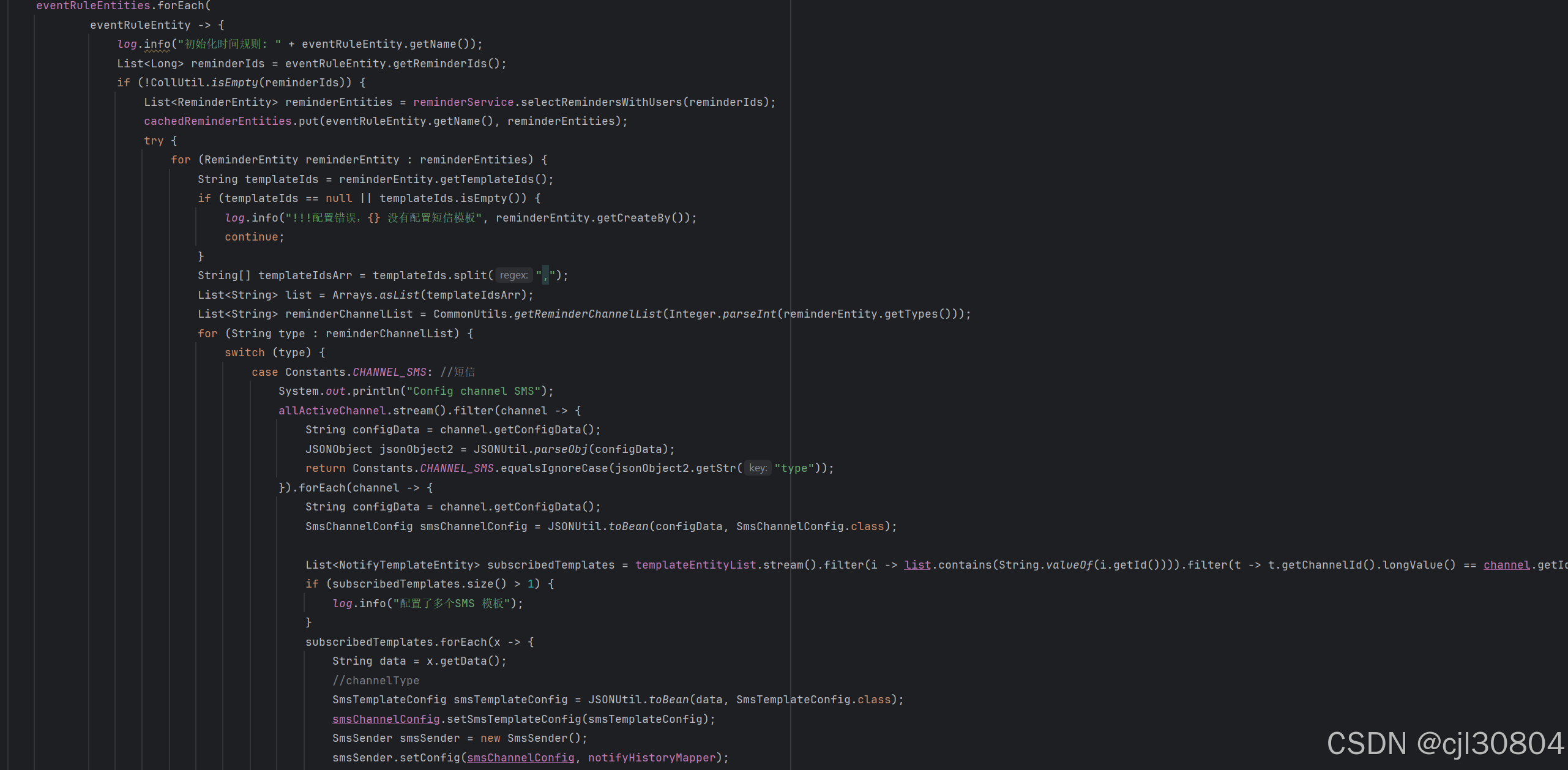Click underlined smsChannelConfig inside setConfig call

pyautogui.click(x=520, y=758)
